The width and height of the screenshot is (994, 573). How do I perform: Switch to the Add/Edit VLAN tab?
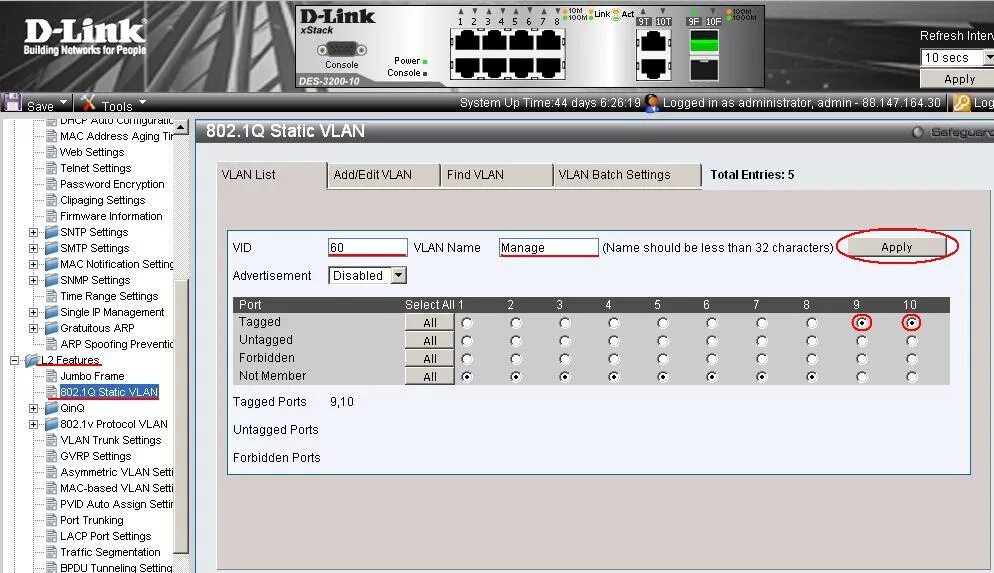(384, 175)
